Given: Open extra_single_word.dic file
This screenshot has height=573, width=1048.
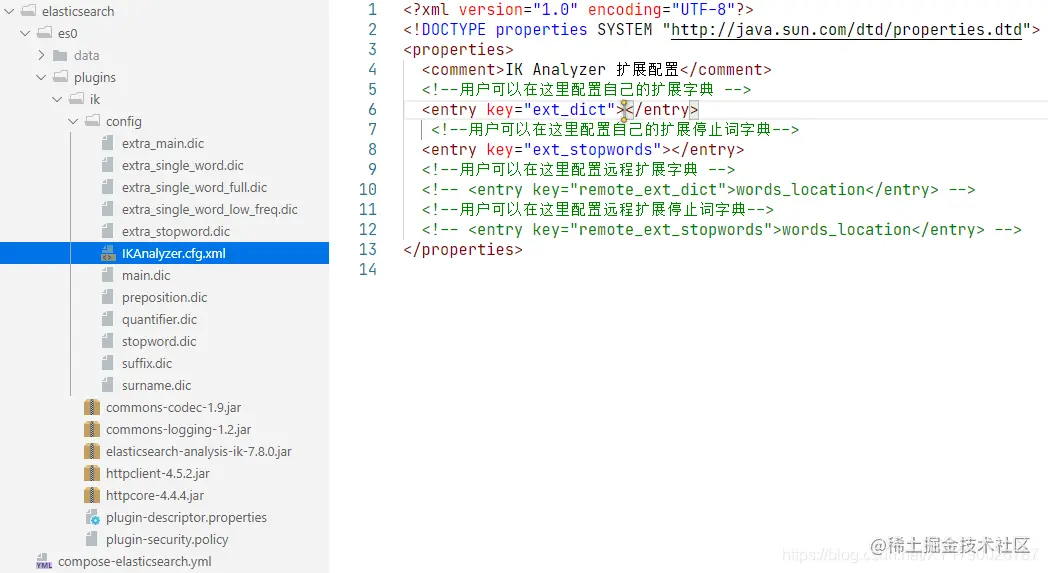Looking at the screenshot, I should tap(182, 166).
